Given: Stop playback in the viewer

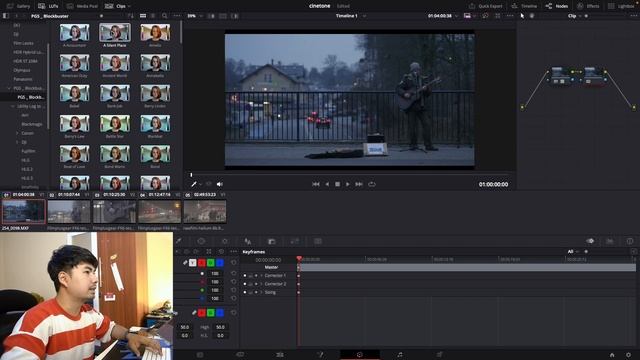Looking at the screenshot, I should tap(338, 184).
